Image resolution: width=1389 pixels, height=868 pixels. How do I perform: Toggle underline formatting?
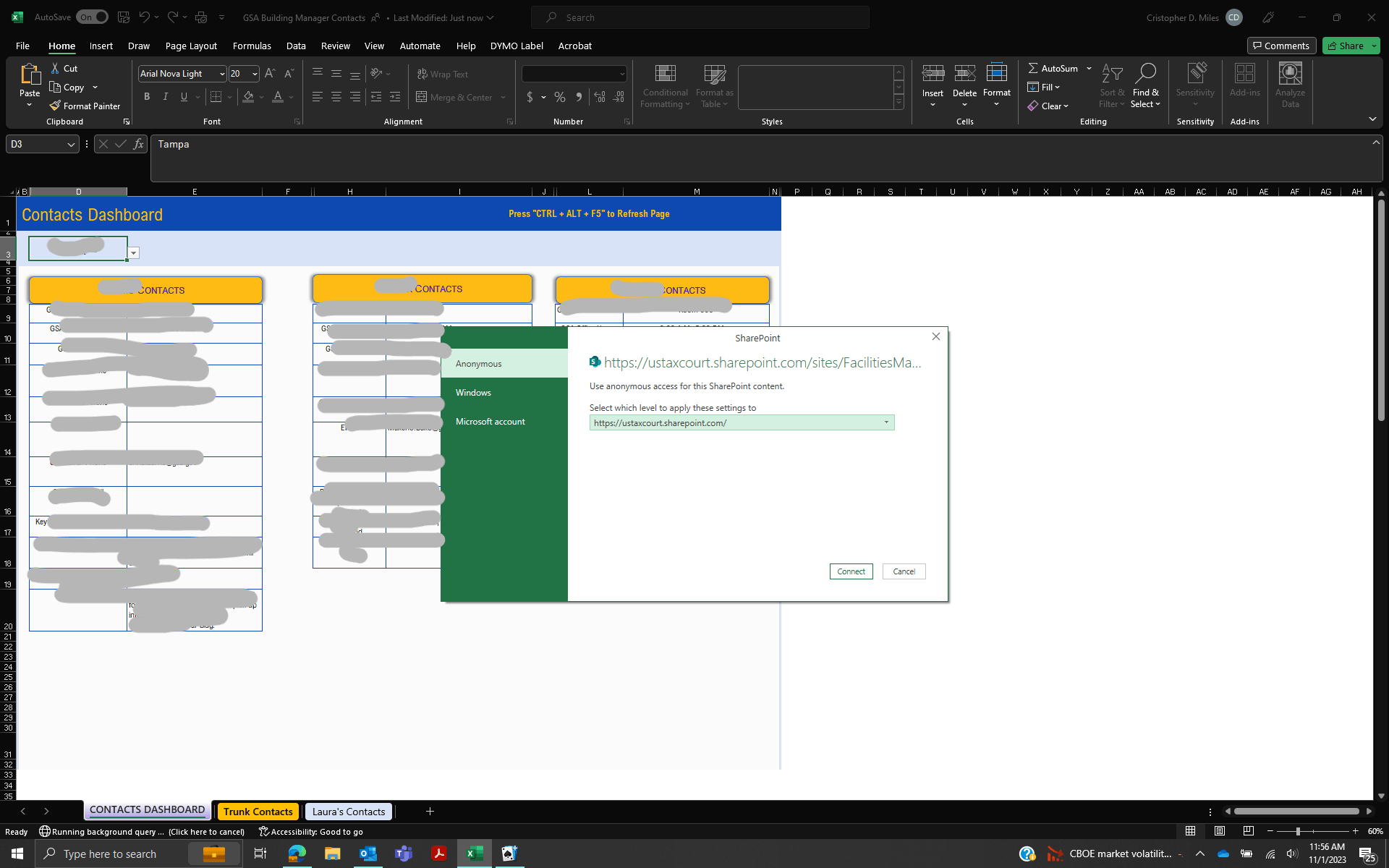pos(182,96)
